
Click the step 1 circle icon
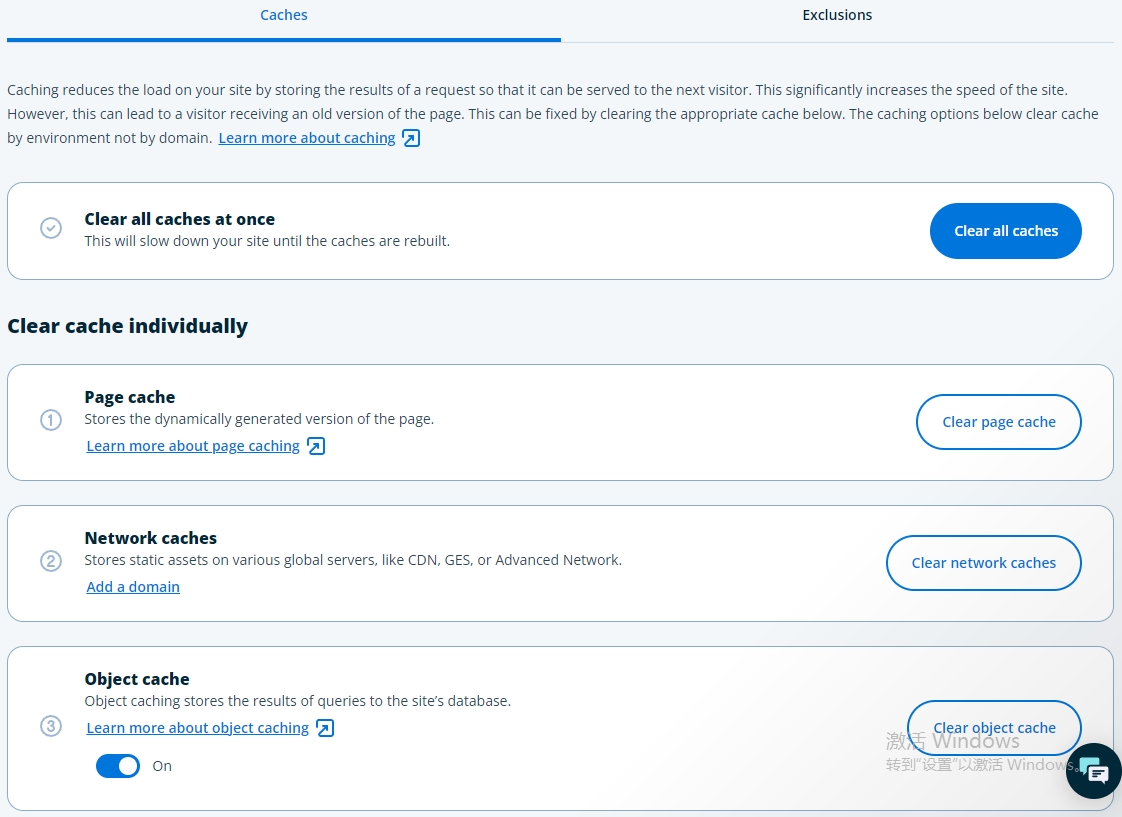pyautogui.click(x=51, y=420)
